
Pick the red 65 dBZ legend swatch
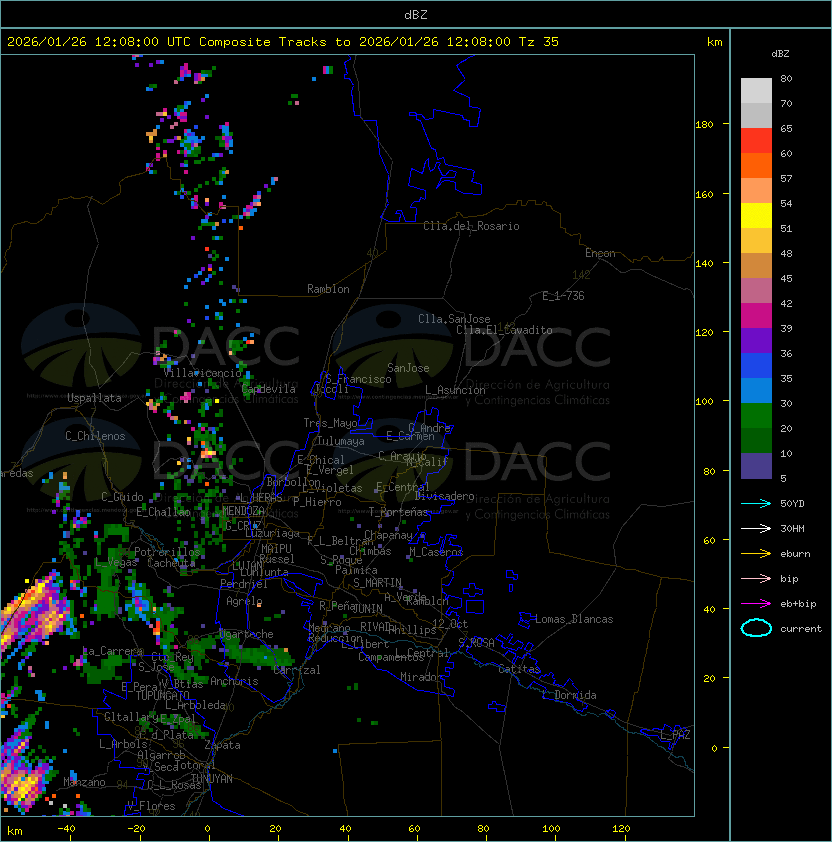coord(756,141)
